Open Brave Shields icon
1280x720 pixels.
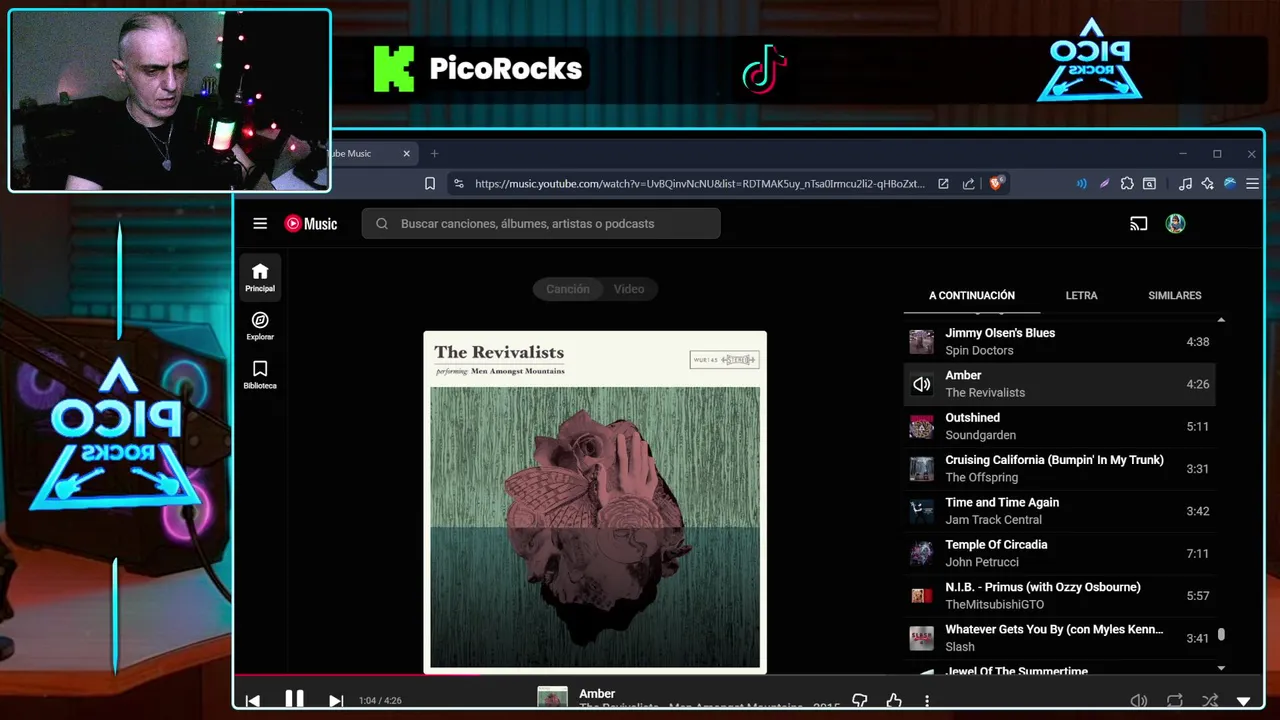[996, 184]
